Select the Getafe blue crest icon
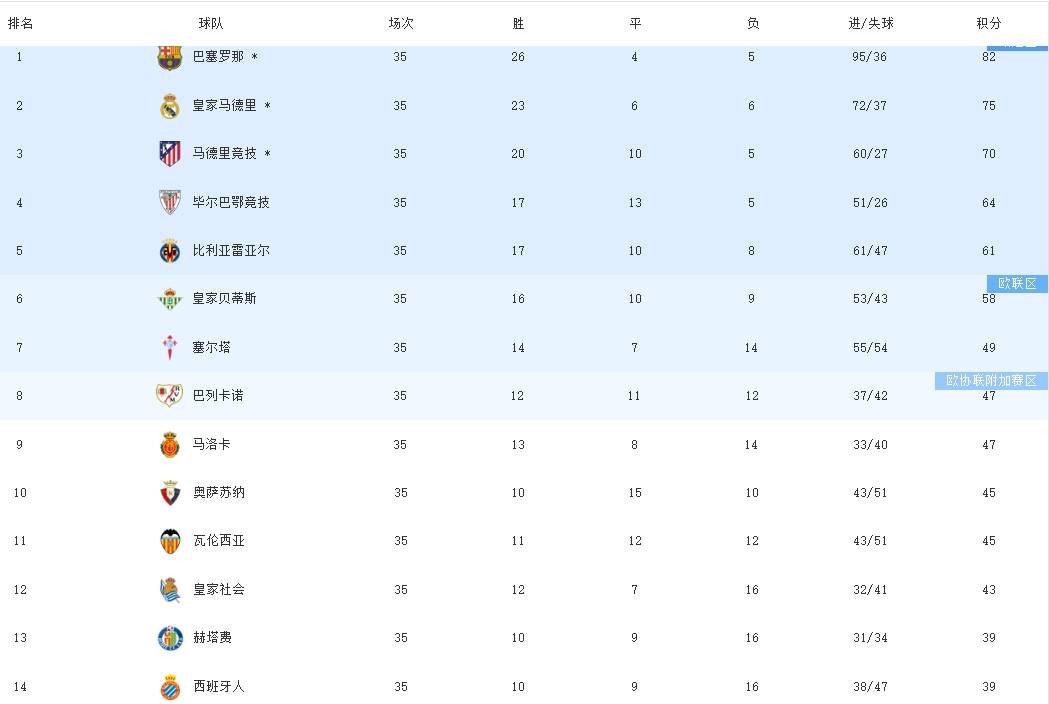 coord(170,638)
